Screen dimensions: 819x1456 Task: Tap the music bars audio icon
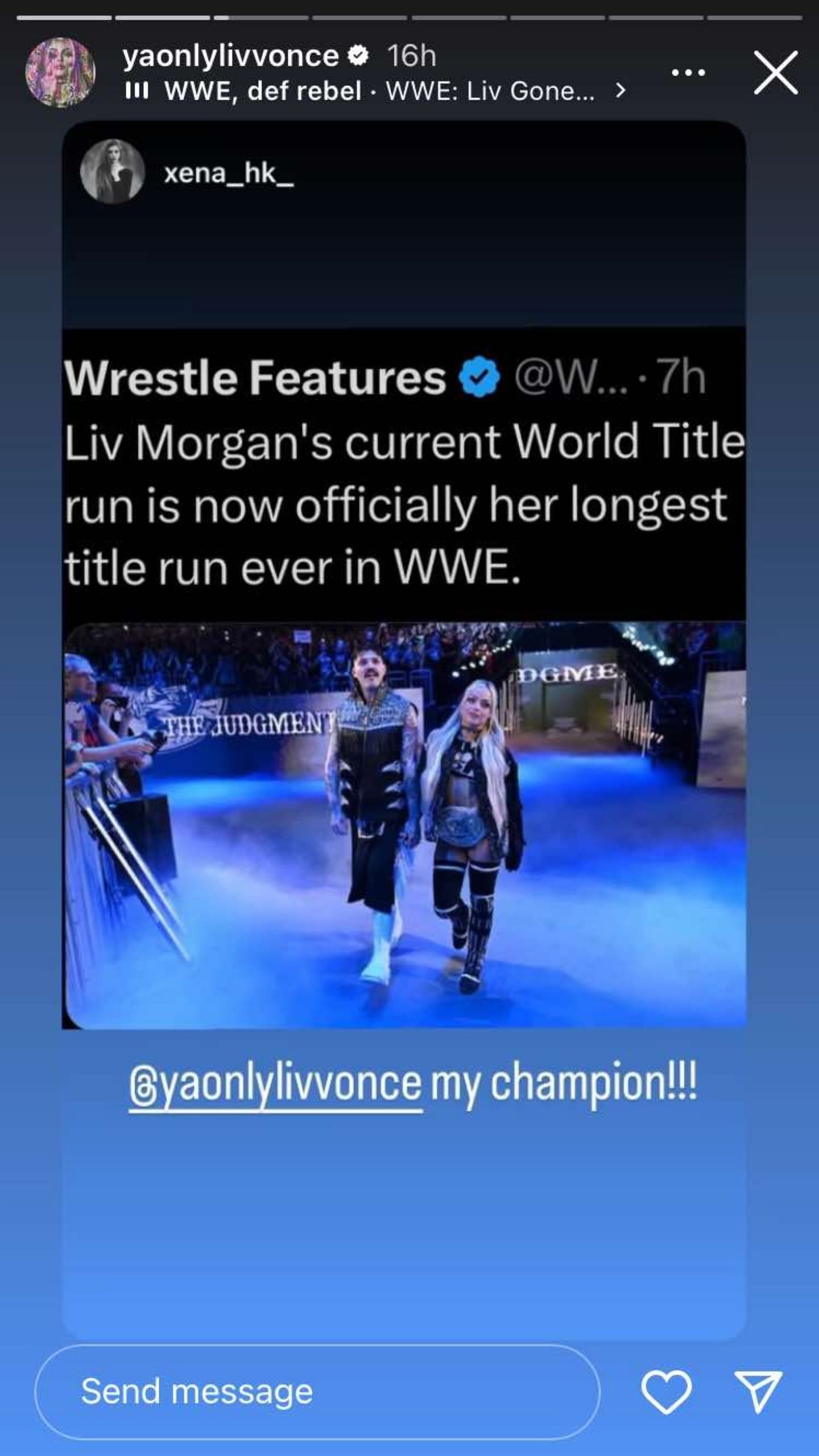136,91
